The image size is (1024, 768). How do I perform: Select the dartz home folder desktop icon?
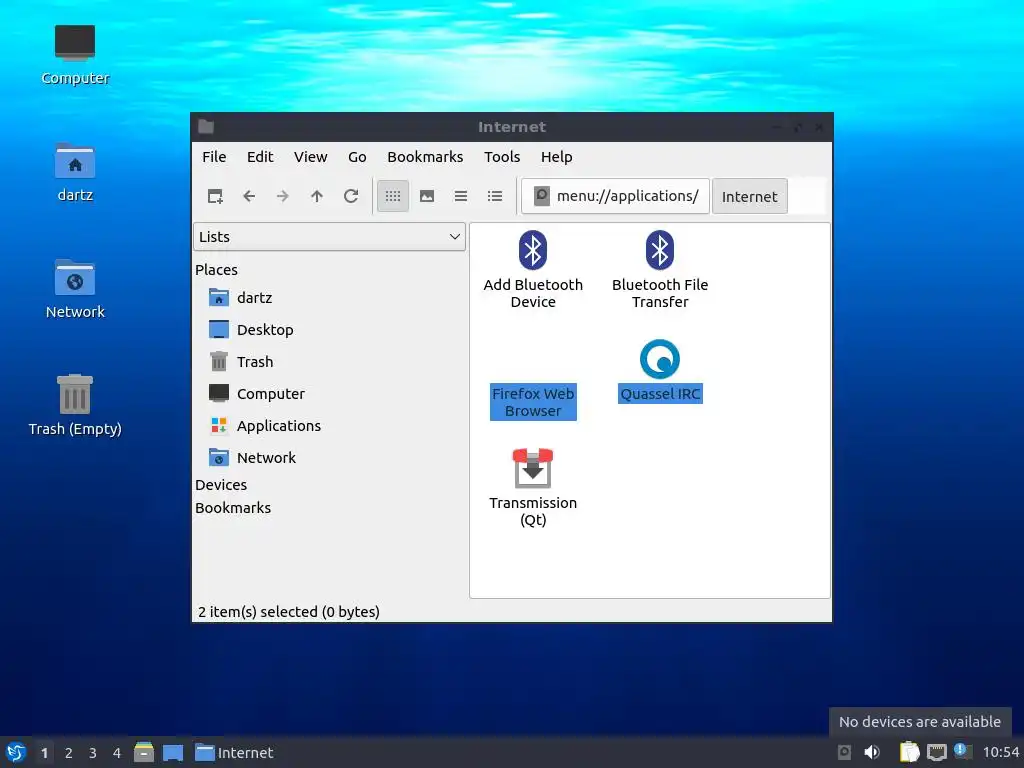tap(75, 172)
